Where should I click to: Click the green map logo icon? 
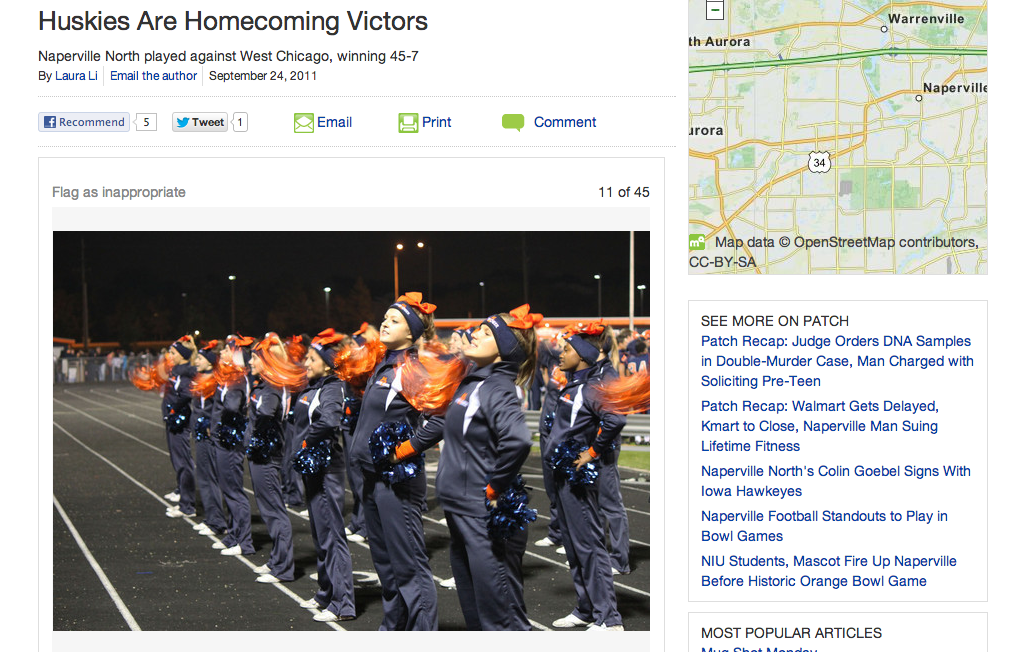[x=697, y=242]
